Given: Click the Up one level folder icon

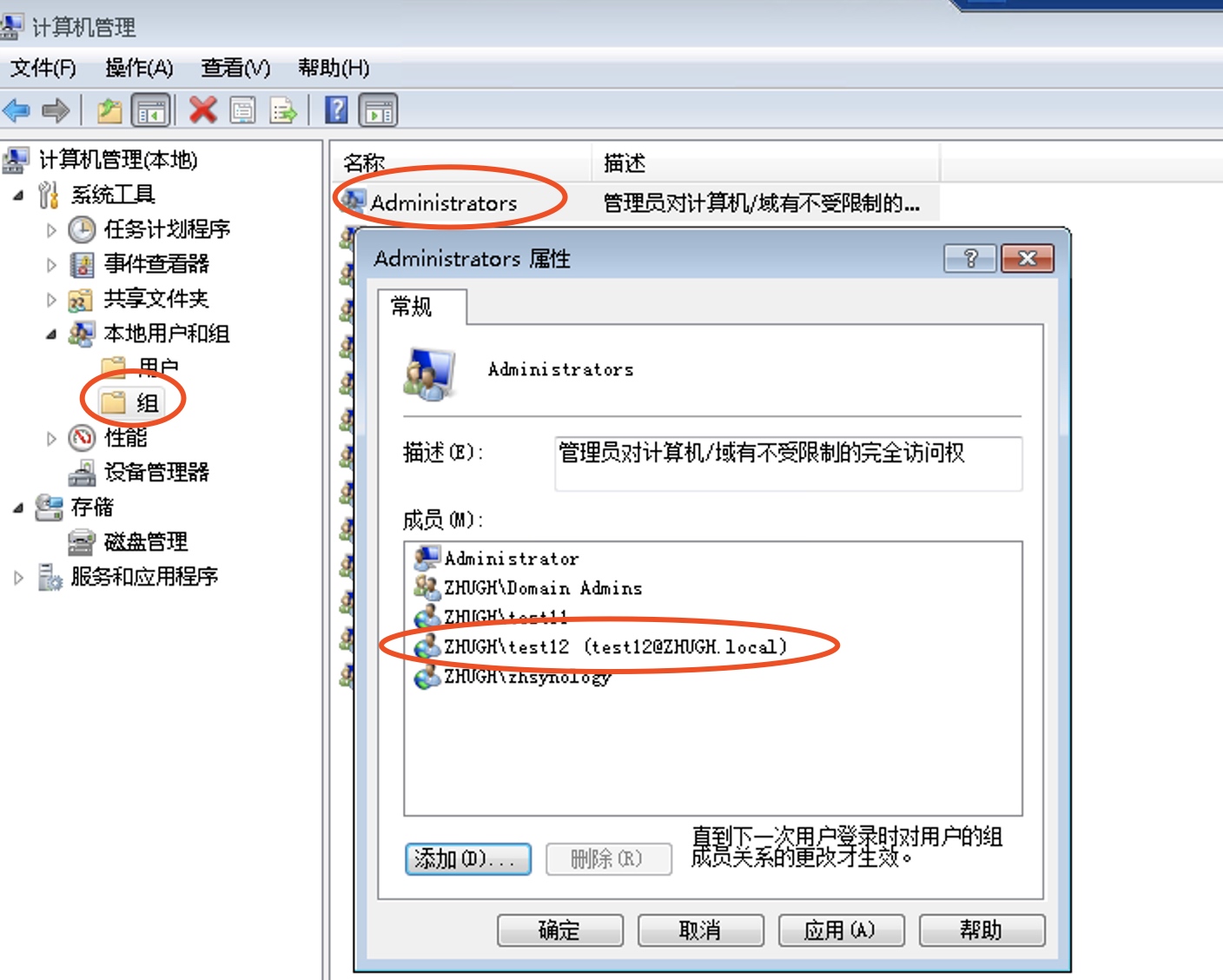Looking at the screenshot, I should click(x=109, y=110).
